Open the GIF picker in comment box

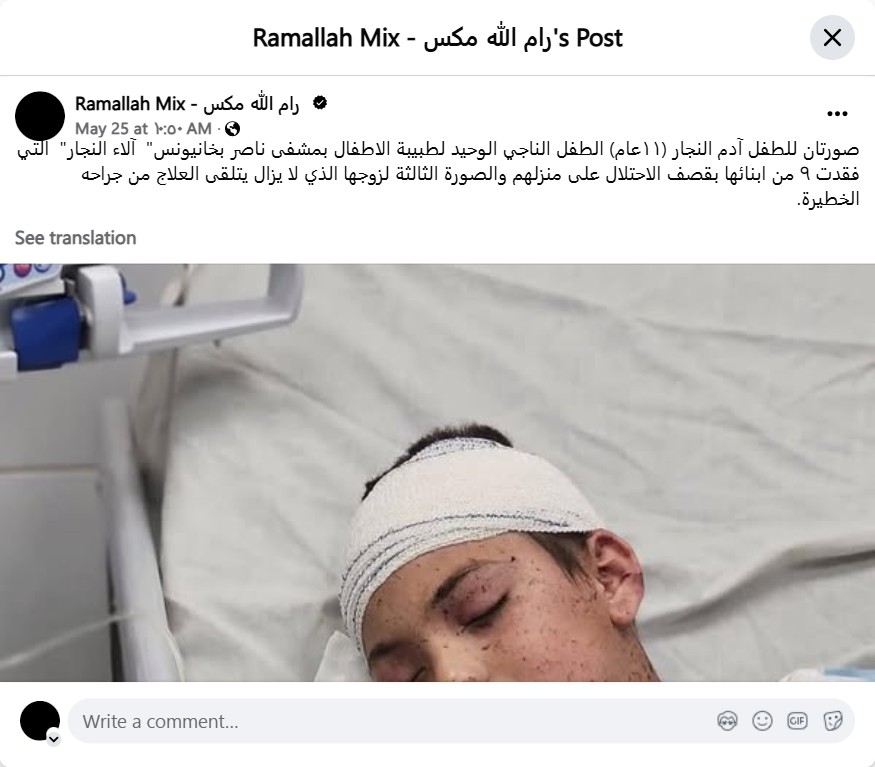coord(797,721)
